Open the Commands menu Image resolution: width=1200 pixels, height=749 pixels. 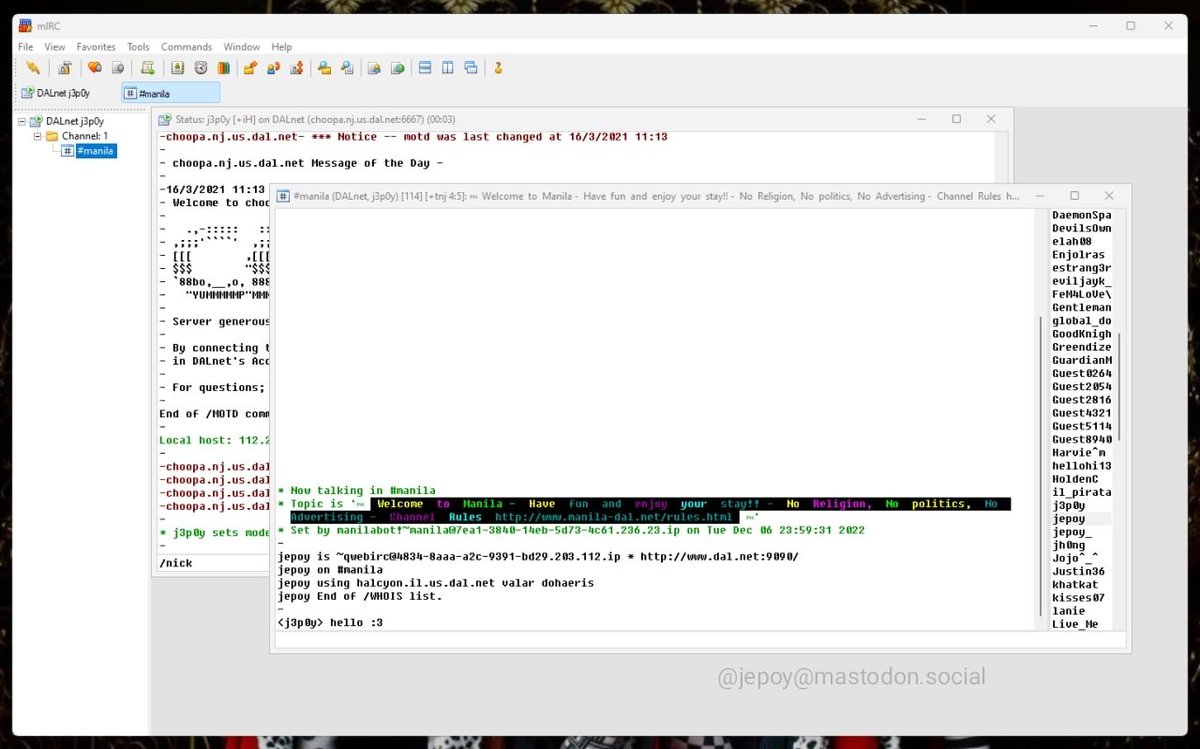coord(186,47)
